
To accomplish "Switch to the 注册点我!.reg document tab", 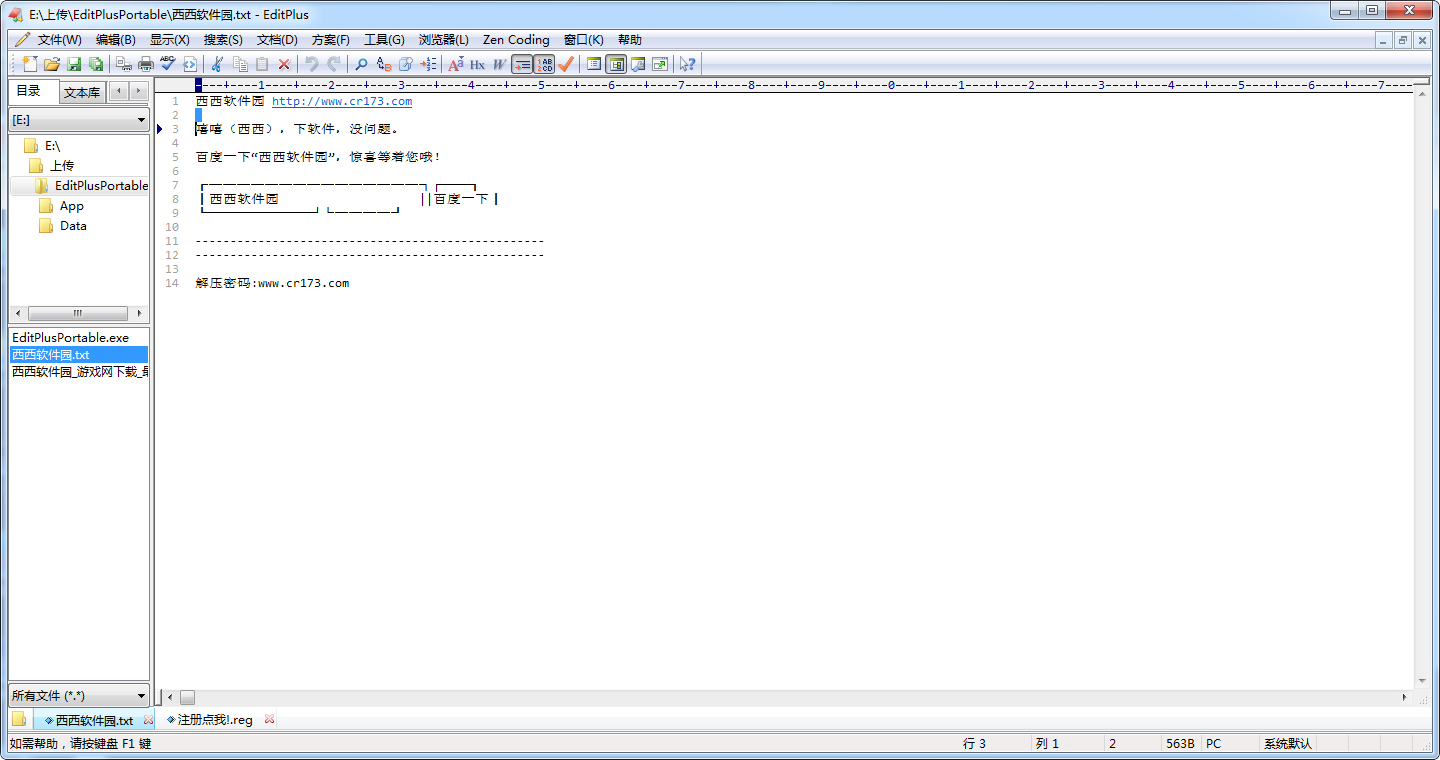I will click(215, 720).
